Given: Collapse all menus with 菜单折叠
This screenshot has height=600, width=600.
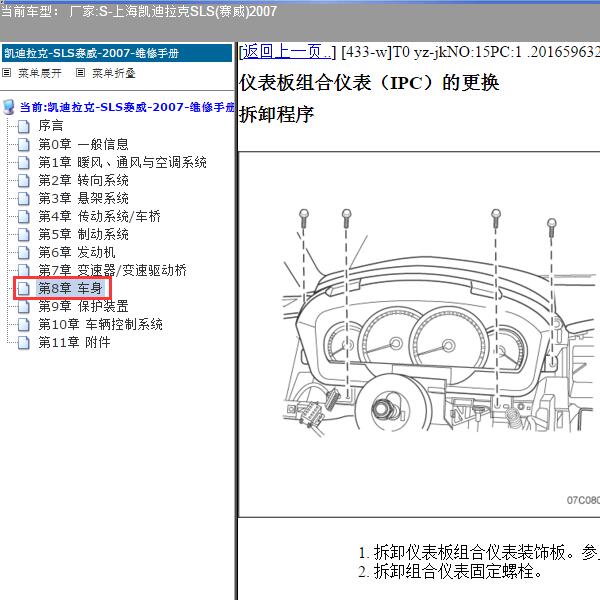Looking at the screenshot, I should 114,73.
